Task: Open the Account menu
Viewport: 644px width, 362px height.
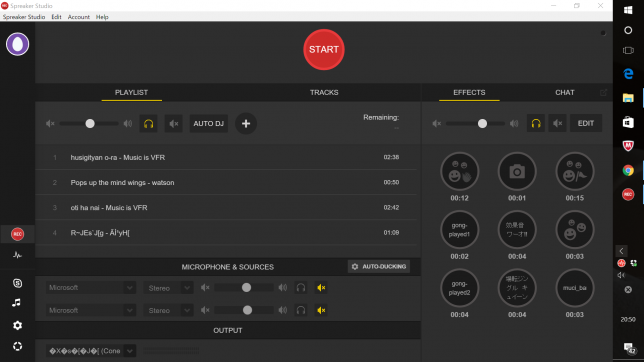Action: [78, 17]
